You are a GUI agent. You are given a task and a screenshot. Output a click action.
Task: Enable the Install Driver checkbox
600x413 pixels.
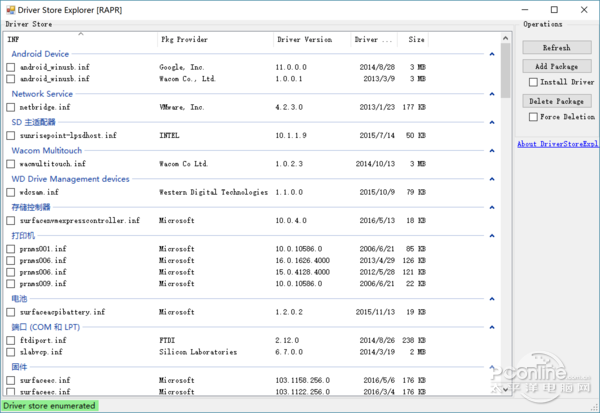pos(534,82)
